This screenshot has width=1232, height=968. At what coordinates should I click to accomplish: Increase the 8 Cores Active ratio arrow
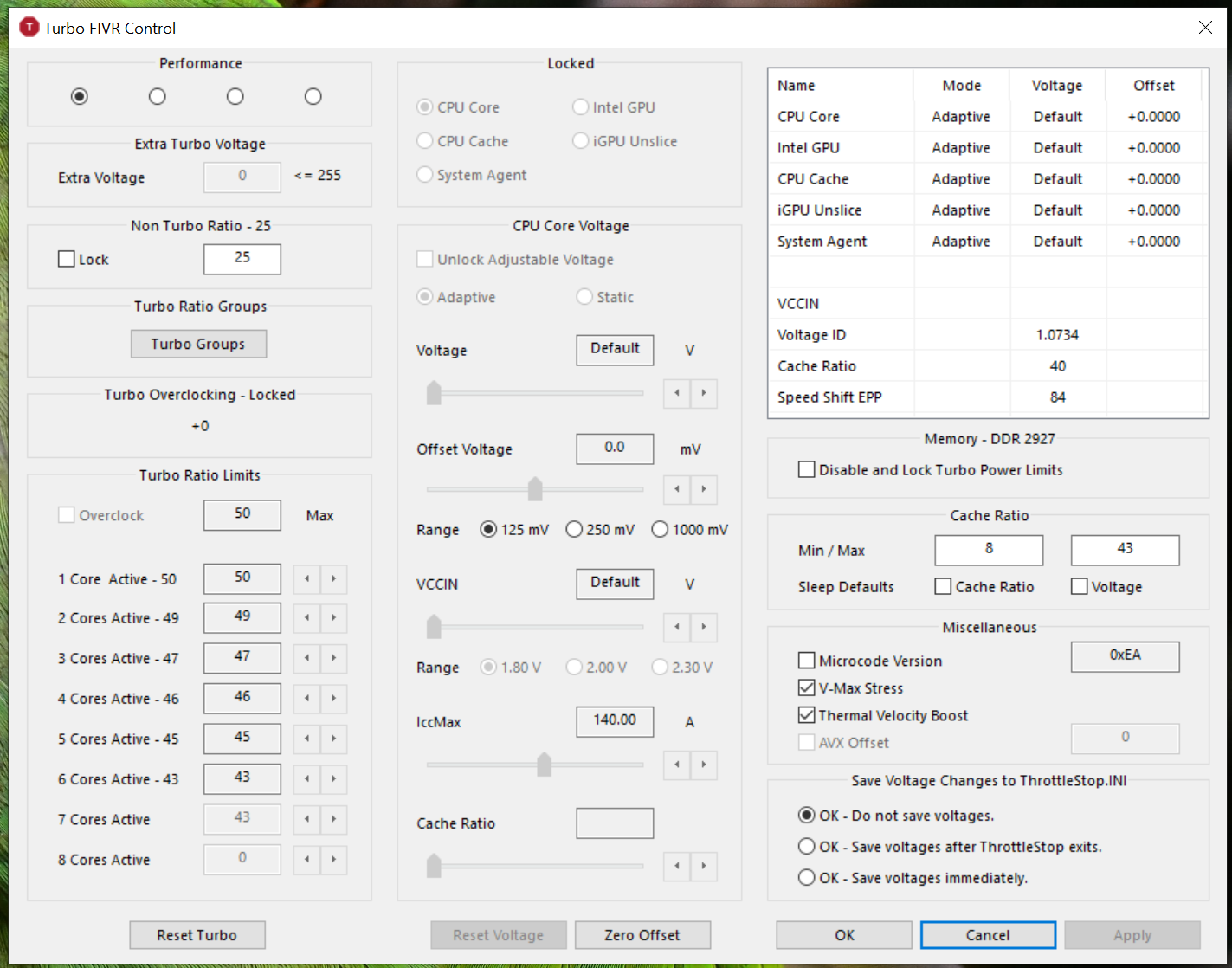333,860
